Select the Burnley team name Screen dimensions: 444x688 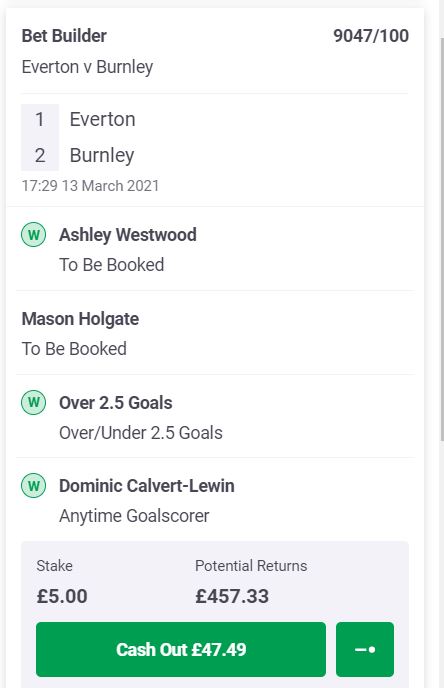[102, 155]
